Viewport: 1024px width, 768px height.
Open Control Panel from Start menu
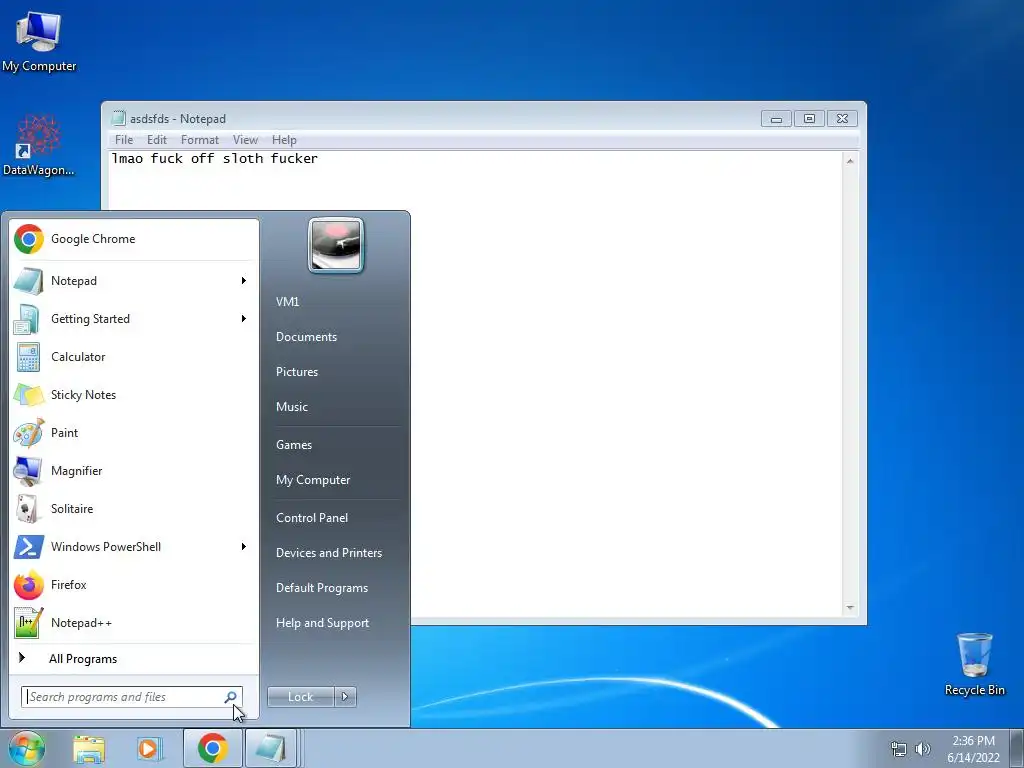pyautogui.click(x=312, y=518)
